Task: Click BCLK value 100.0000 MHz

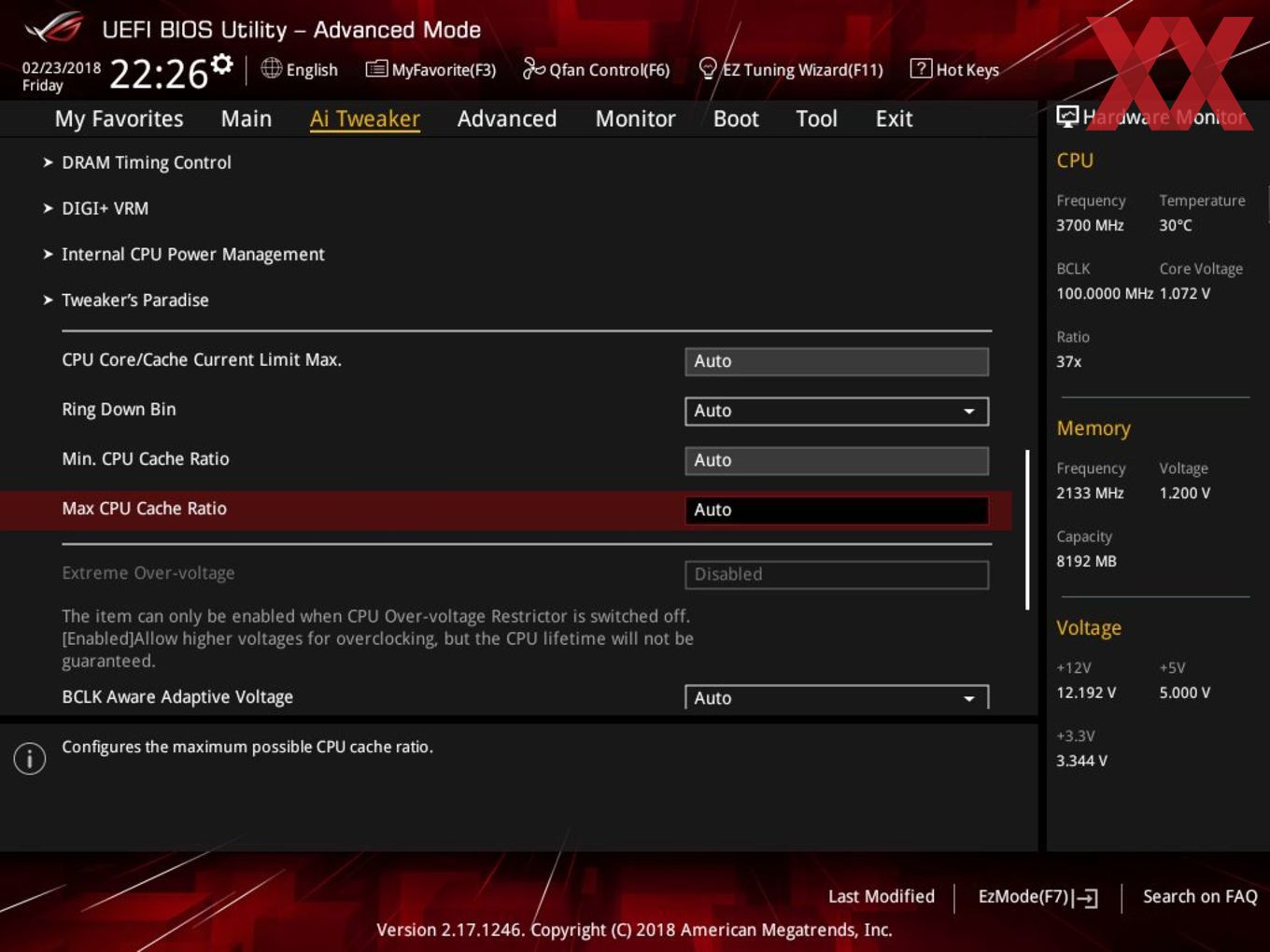Action: pyautogui.click(x=1105, y=293)
